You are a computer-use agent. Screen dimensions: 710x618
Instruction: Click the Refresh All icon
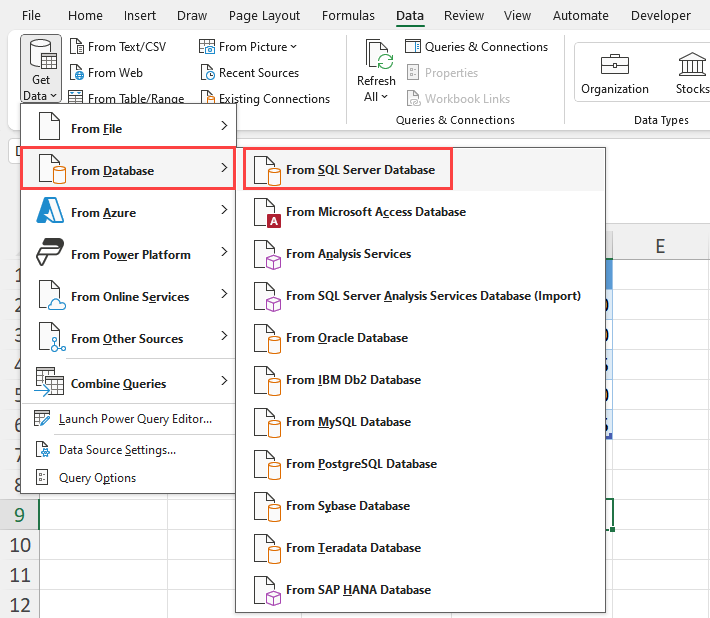[379, 55]
